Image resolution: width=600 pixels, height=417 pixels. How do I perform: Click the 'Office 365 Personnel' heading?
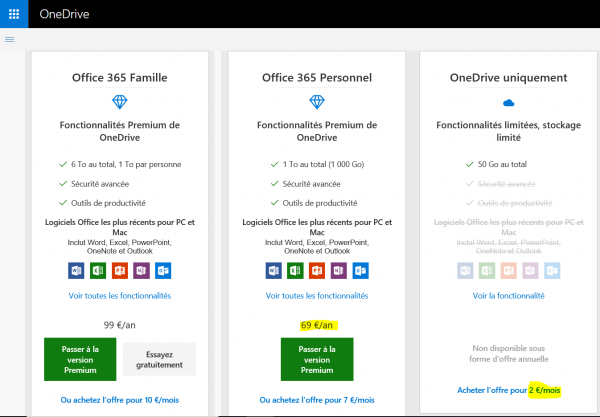pos(317,78)
